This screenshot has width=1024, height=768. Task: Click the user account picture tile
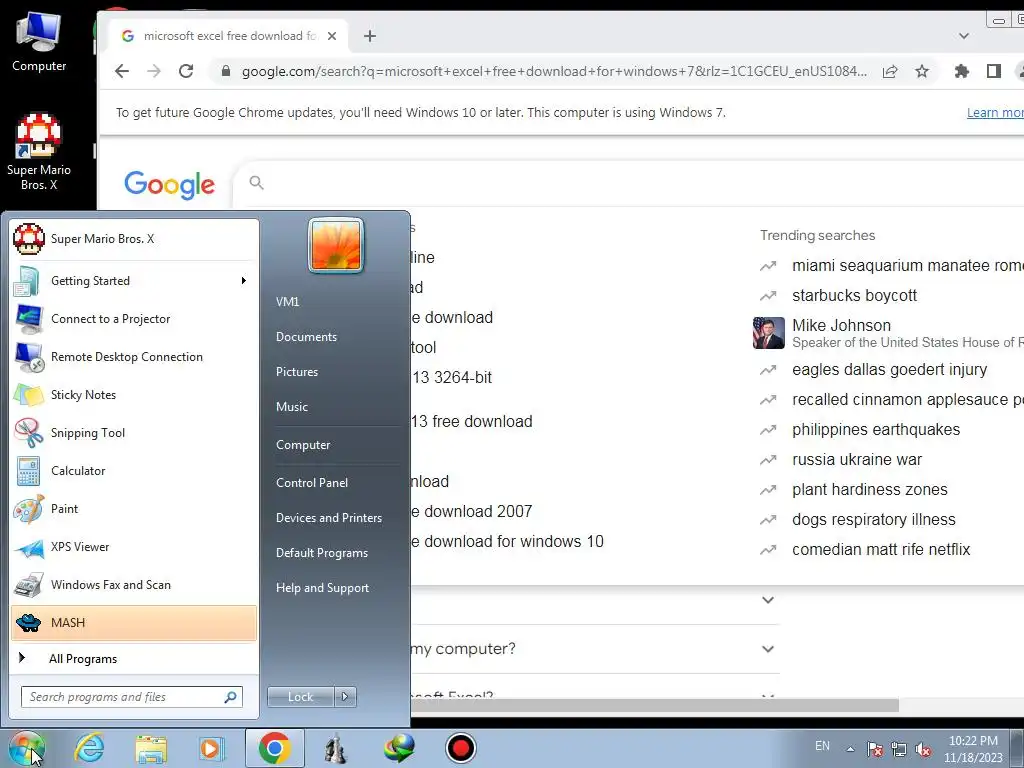[336, 246]
